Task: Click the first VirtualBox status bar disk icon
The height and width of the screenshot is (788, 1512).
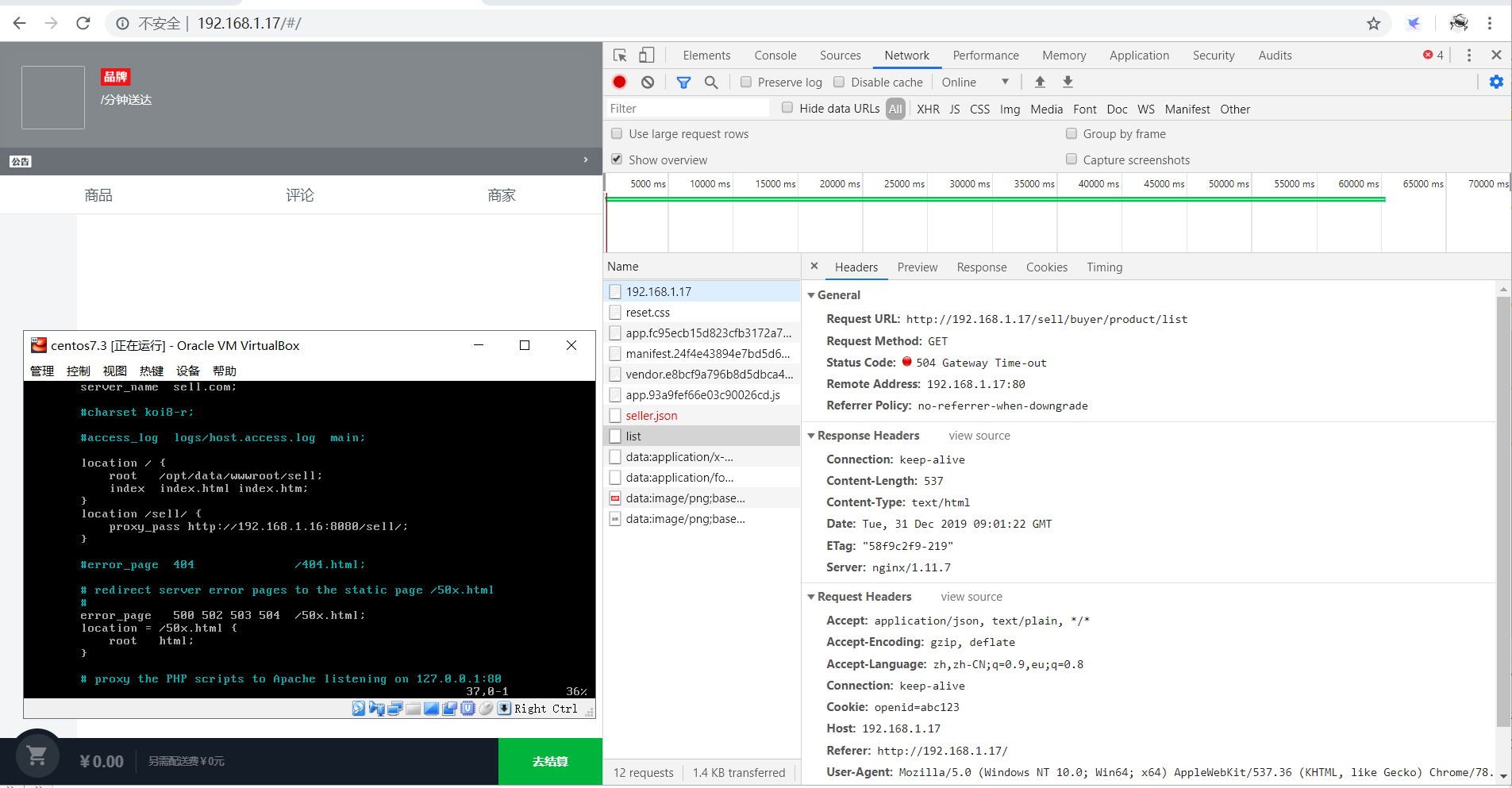Action: pos(359,709)
